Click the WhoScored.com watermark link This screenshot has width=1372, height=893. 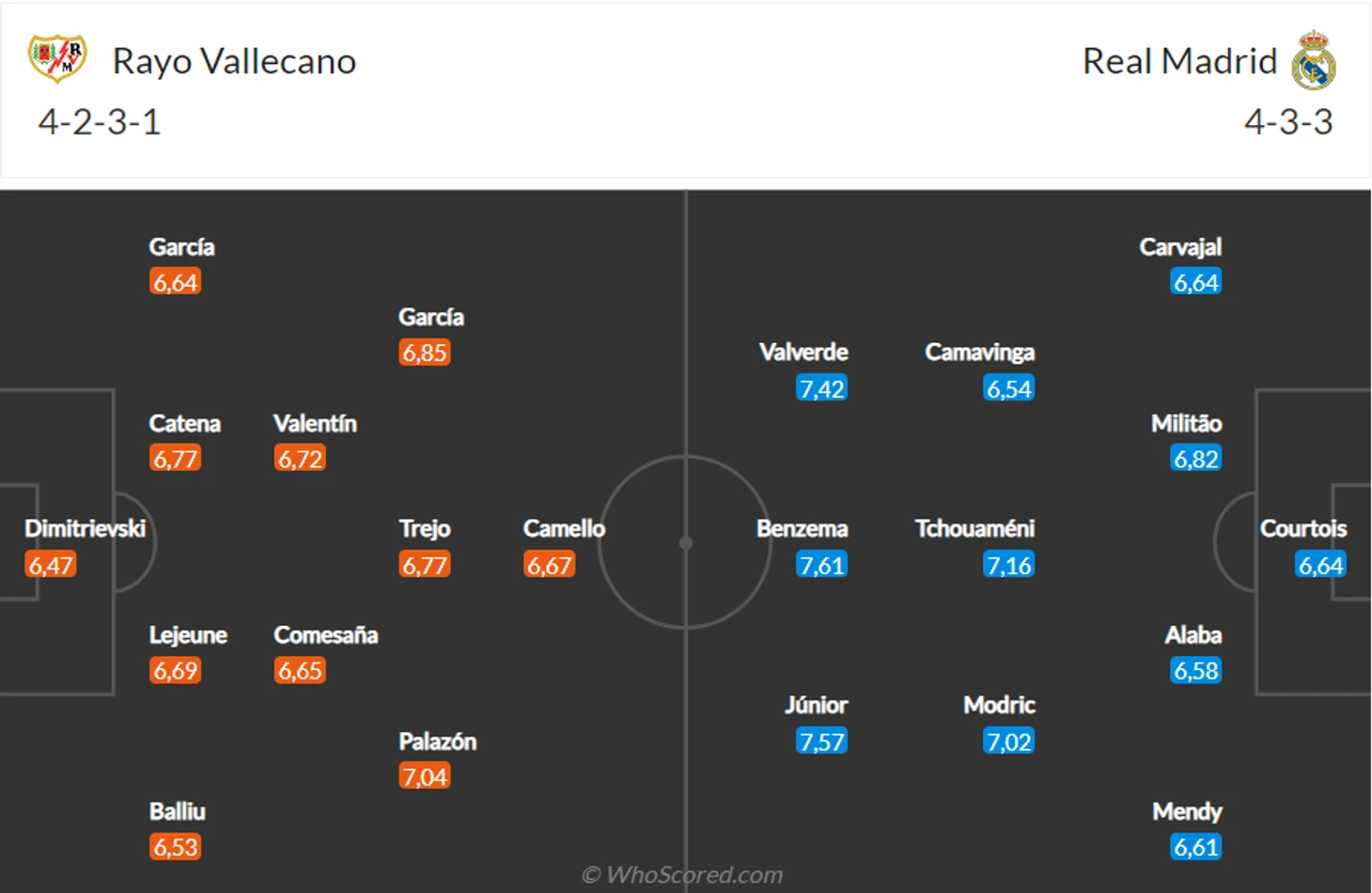click(x=683, y=874)
